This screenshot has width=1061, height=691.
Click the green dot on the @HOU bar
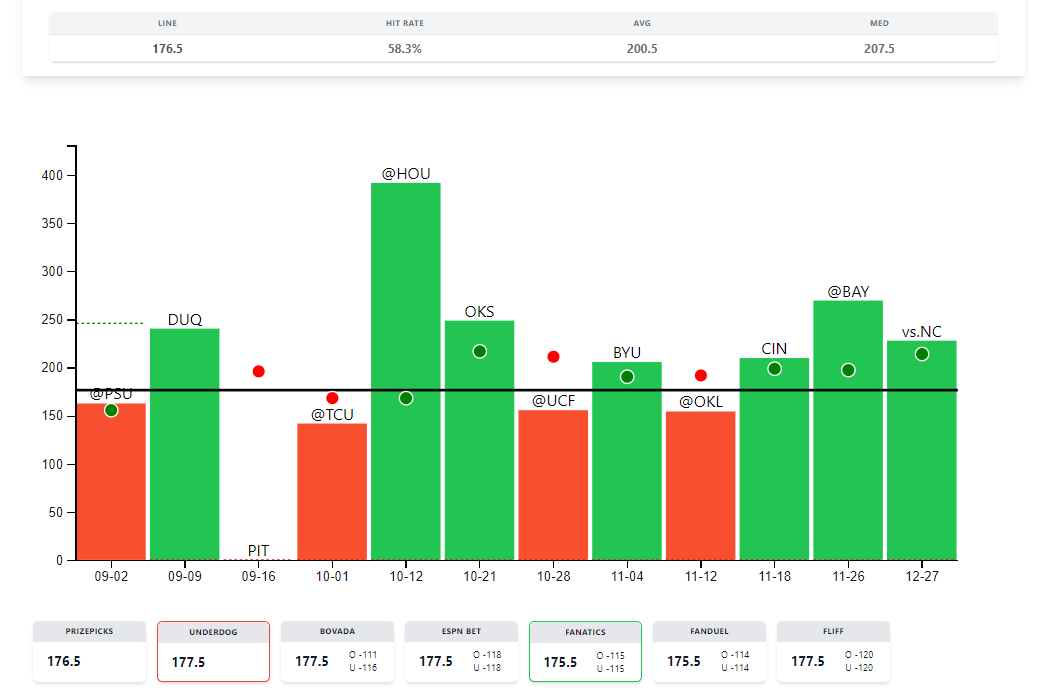coord(406,399)
